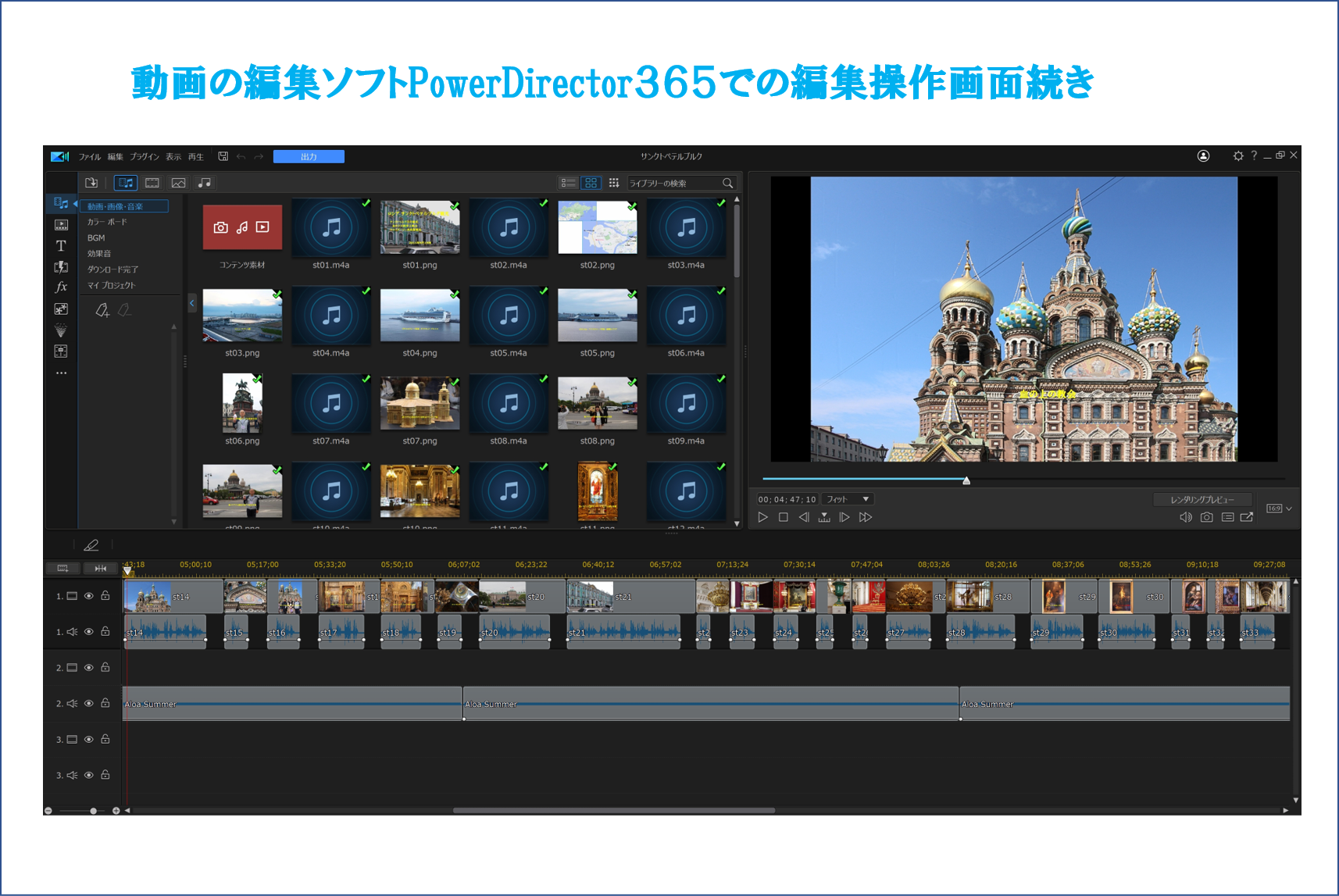Collapse the library side panel arrow
1339x896 pixels.
(191, 303)
